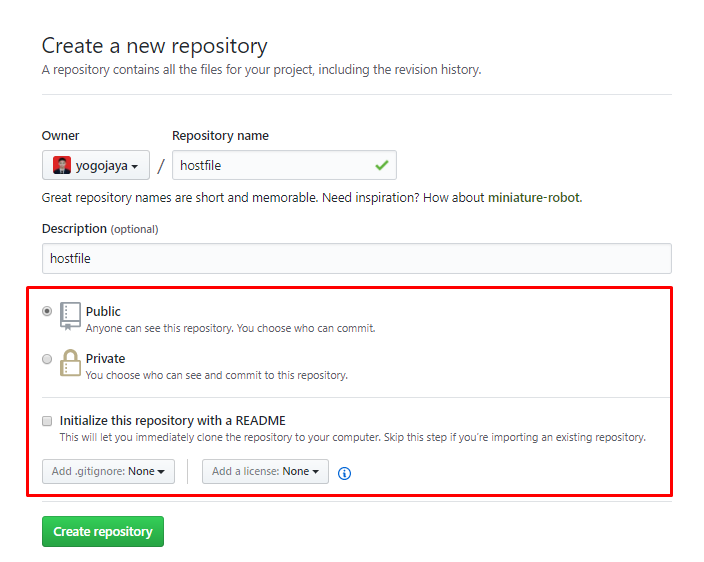Click the Public repository book icon
Screen dimensions: 704x562
tap(70, 315)
